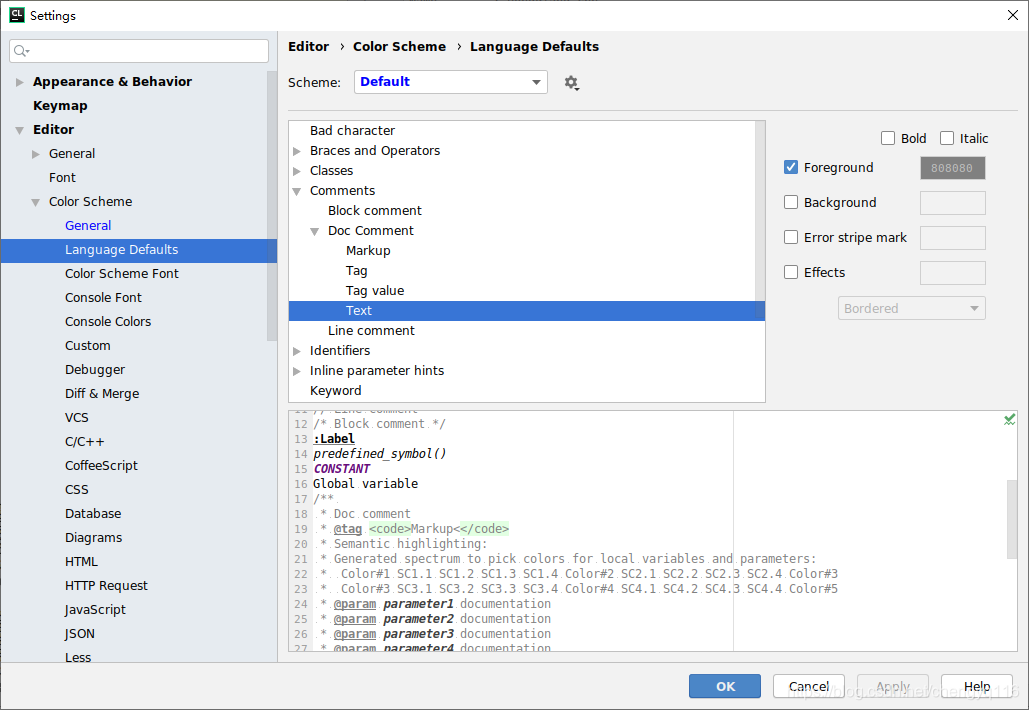Expand Inline parameter hints group
The width and height of the screenshot is (1029, 710).
click(297, 371)
